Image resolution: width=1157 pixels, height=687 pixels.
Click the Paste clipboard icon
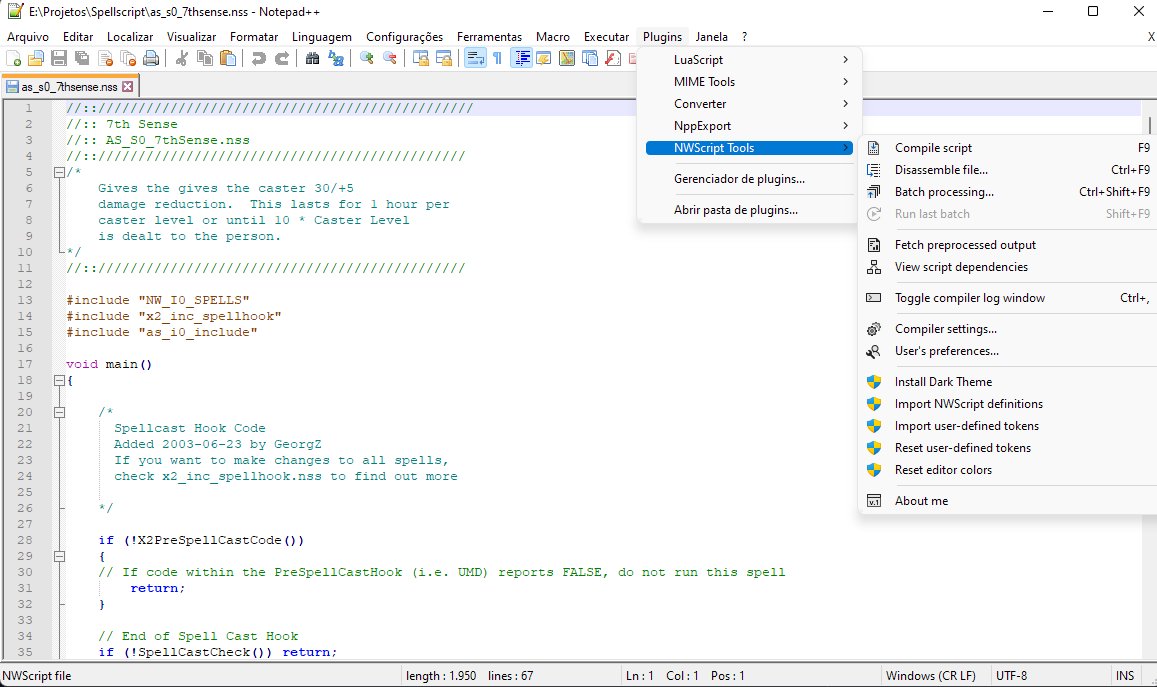tap(229, 58)
